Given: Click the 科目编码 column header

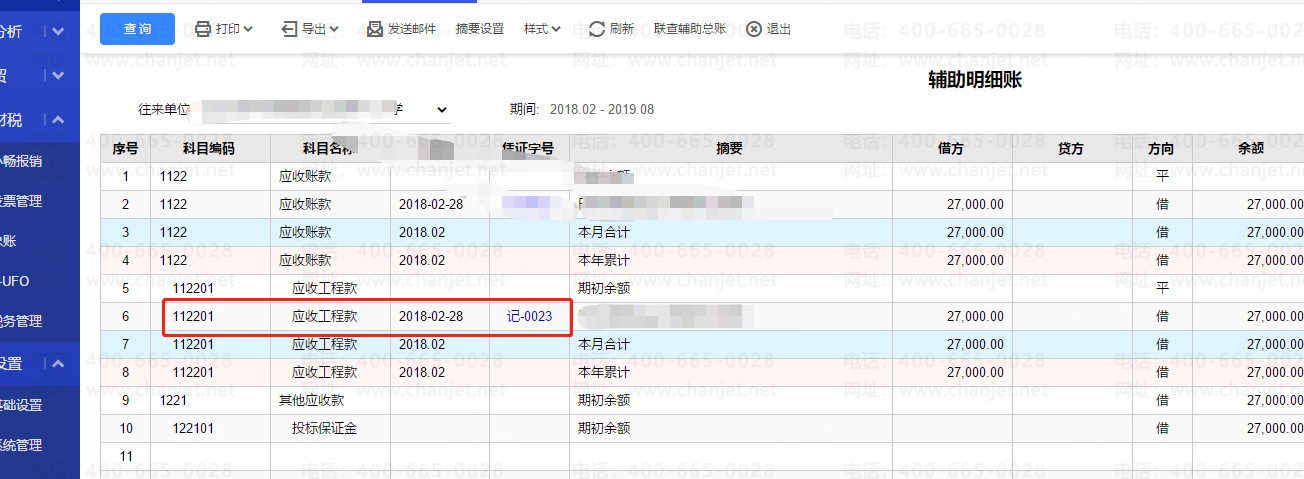Looking at the screenshot, I should click(x=209, y=148).
